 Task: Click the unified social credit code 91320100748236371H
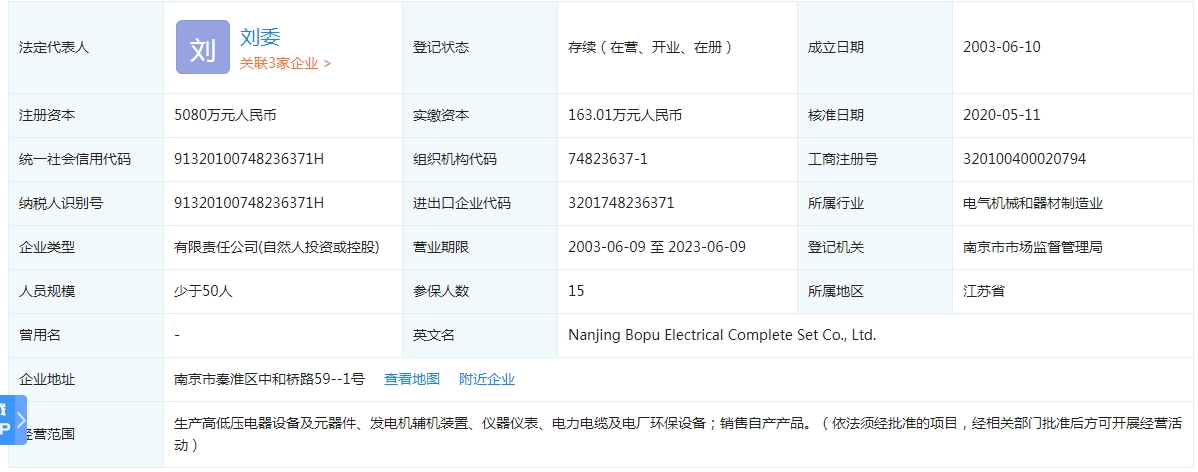point(249,159)
